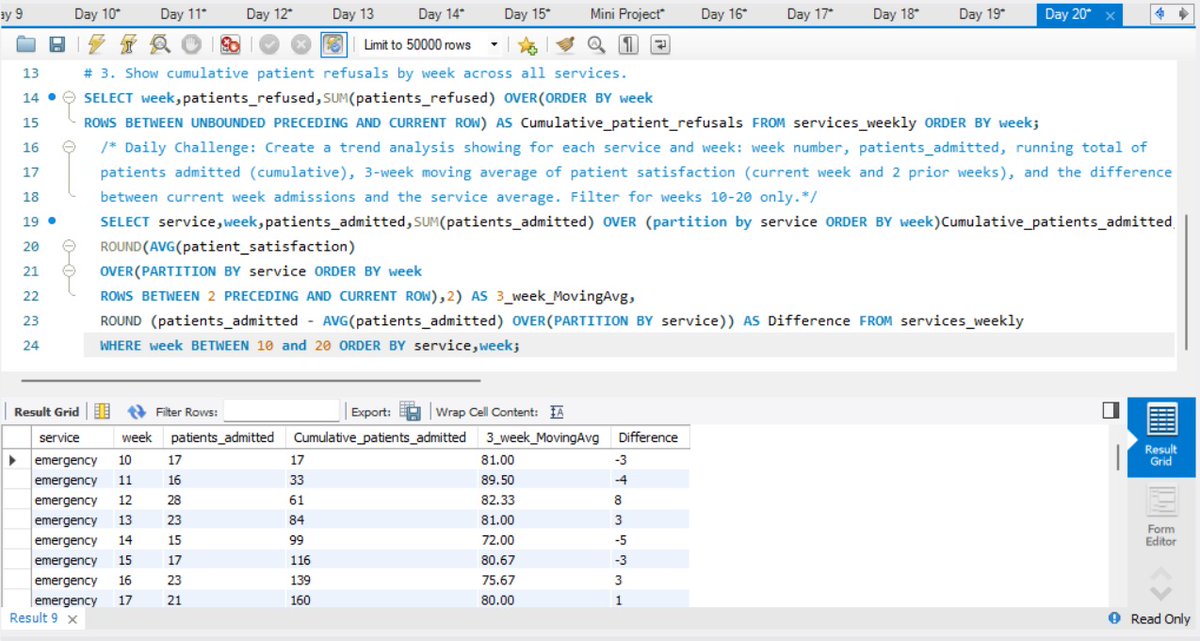The image size is (1200, 641).
Task: Switch to the Mini Project tab
Action: point(626,13)
